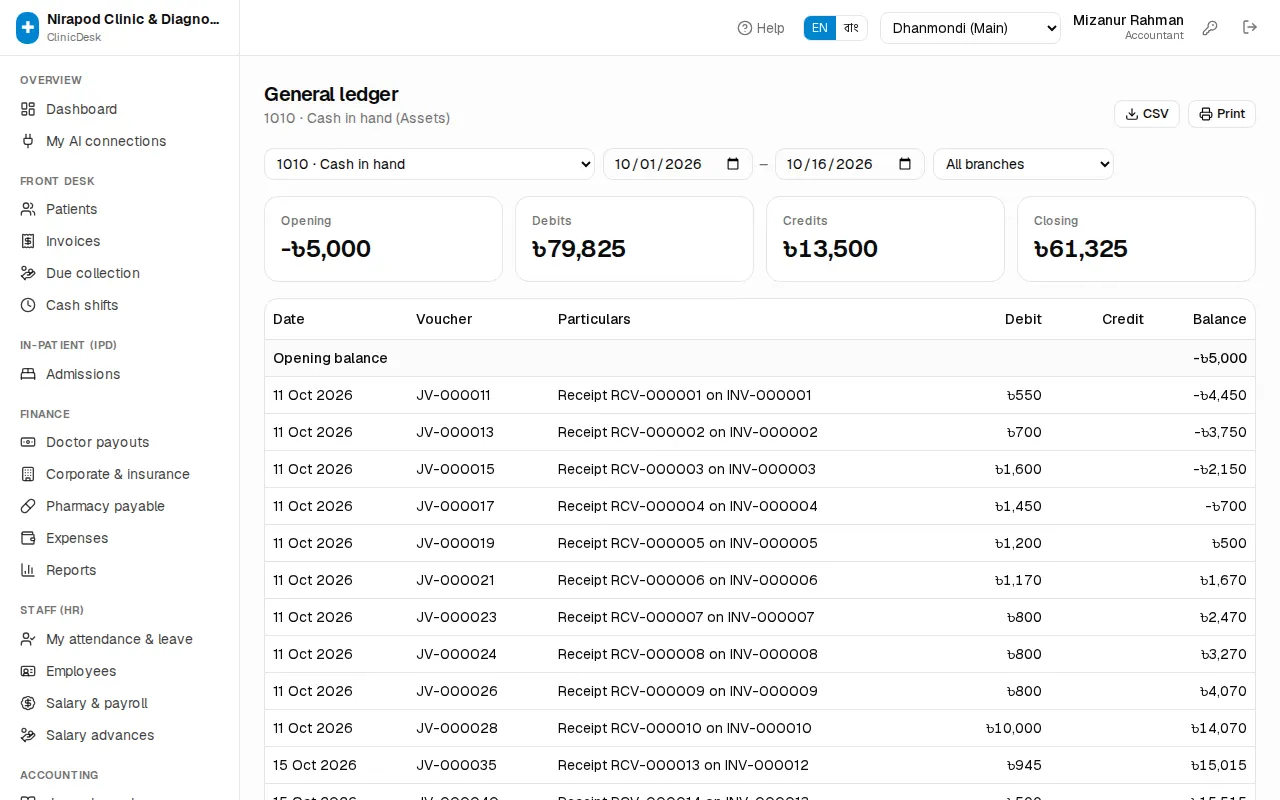Click the Credits ৳13,500 card
The image size is (1280, 800).
[x=885, y=239]
